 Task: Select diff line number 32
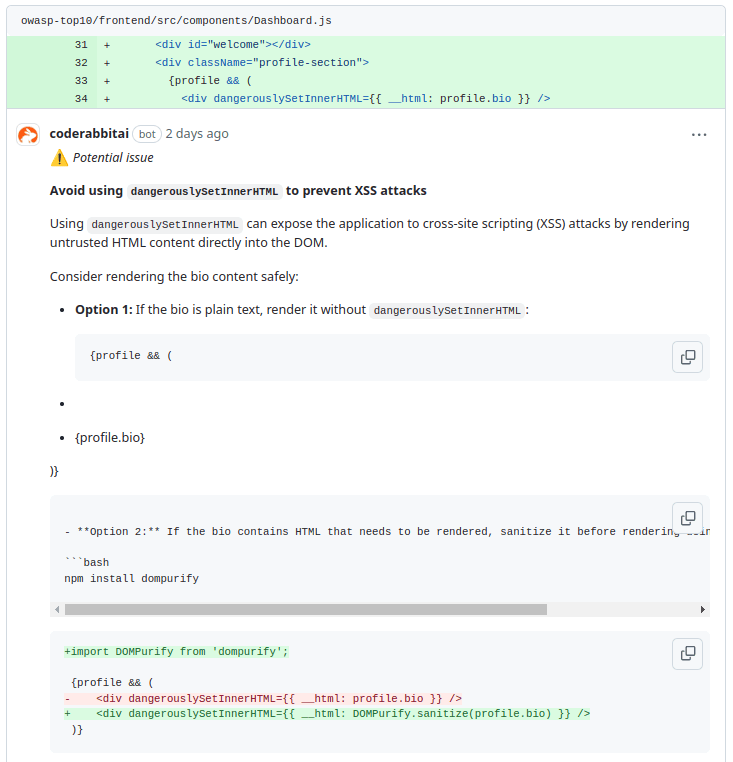point(81,63)
